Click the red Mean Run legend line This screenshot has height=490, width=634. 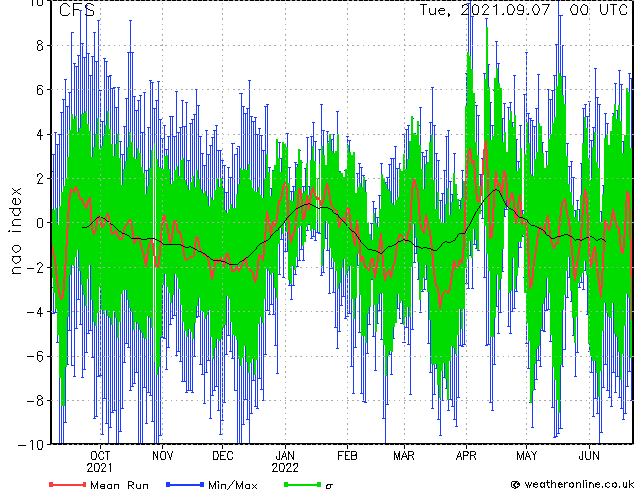(x=67, y=484)
